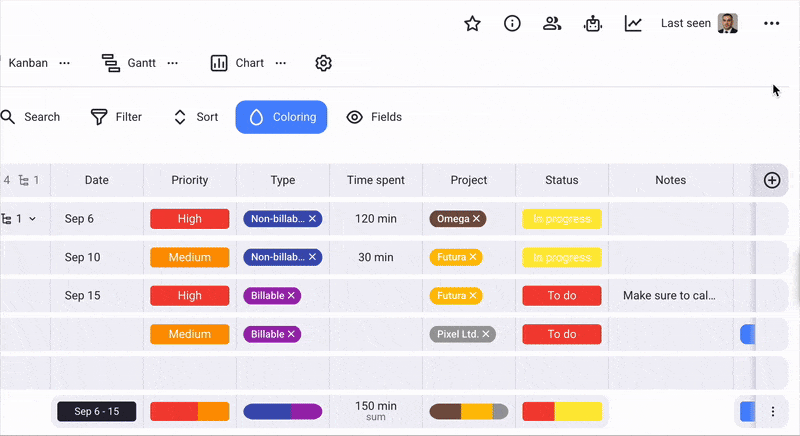
Task: Click the Search button
Action: click(x=30, y=117)
